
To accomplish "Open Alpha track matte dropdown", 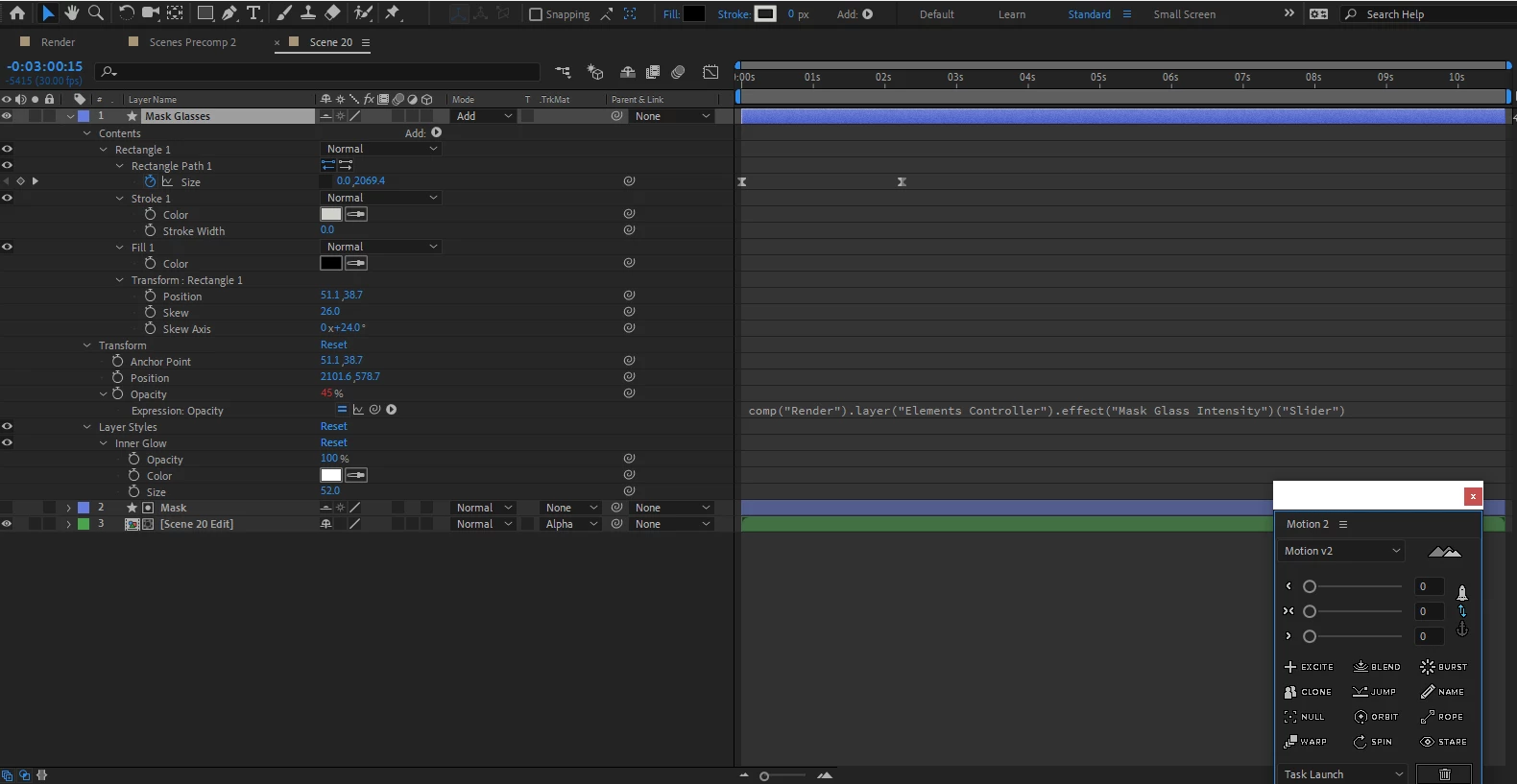I will pos(570,524).
